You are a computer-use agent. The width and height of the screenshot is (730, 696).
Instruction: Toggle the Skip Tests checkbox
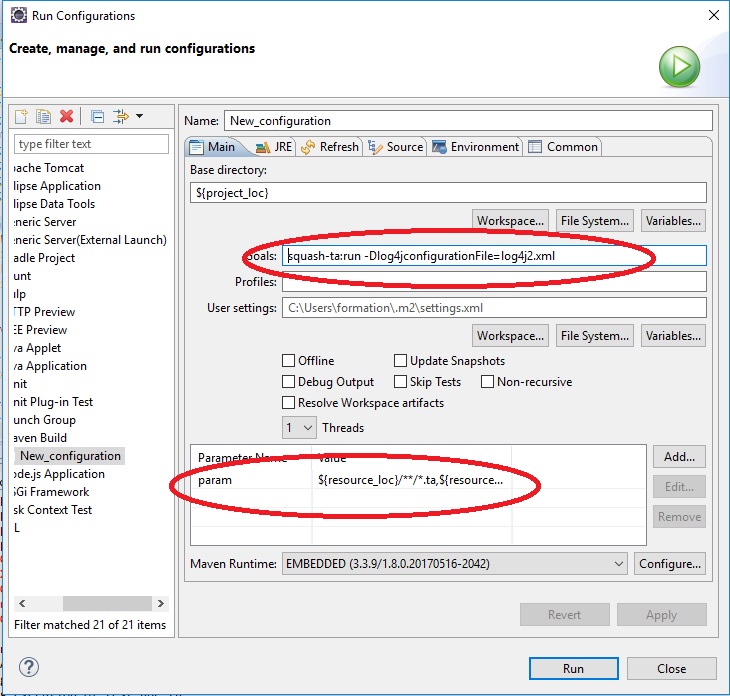click(x=401, y=382)
